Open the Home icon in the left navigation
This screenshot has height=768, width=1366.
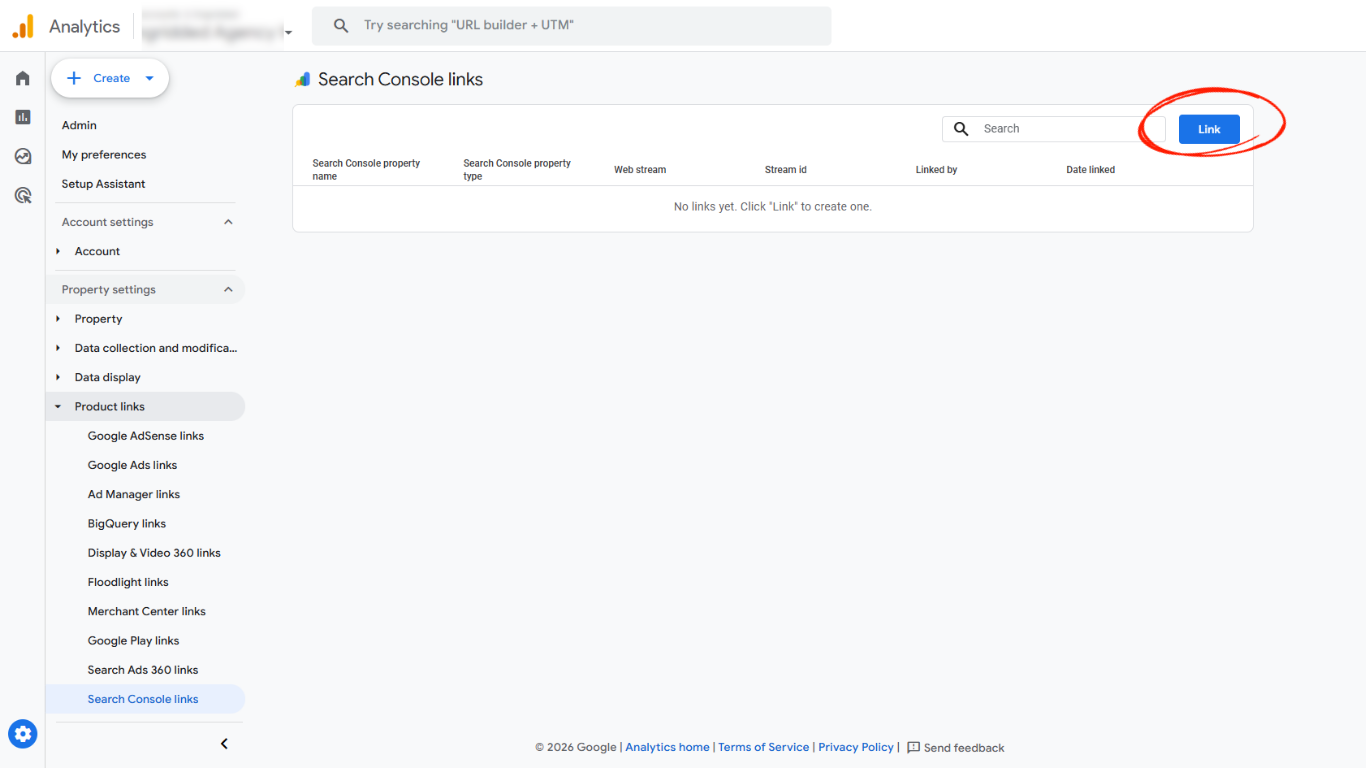(x=22, y=78)
